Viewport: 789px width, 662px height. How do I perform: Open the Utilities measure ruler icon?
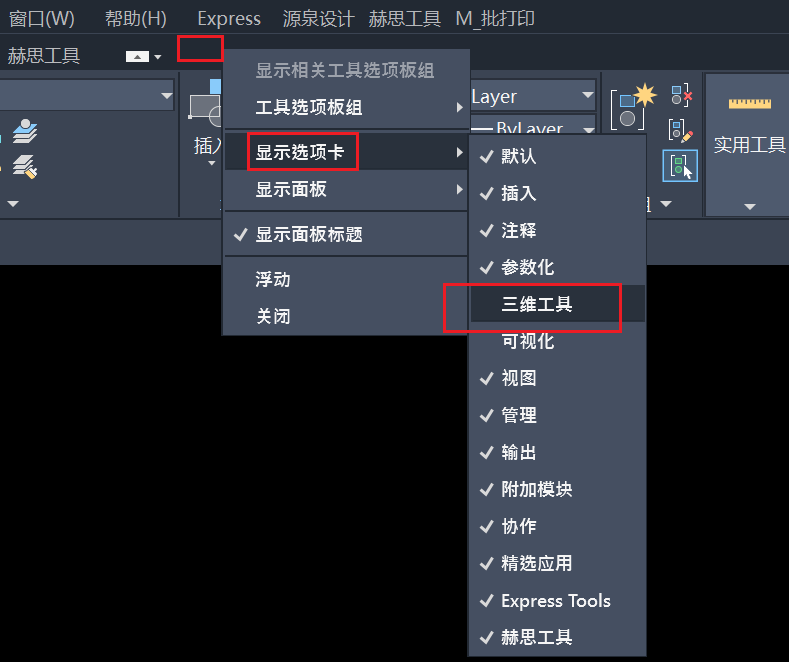coord(749,103)
